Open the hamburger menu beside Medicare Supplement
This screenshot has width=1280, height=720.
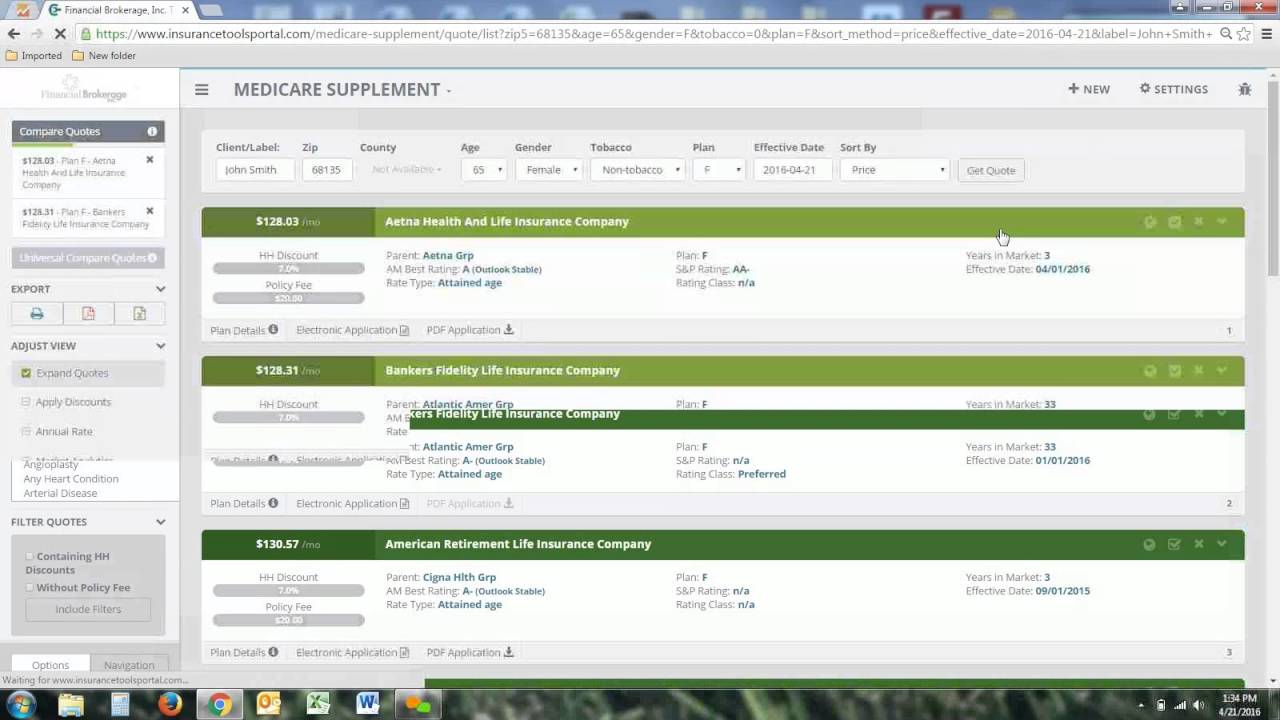point(201,89)
